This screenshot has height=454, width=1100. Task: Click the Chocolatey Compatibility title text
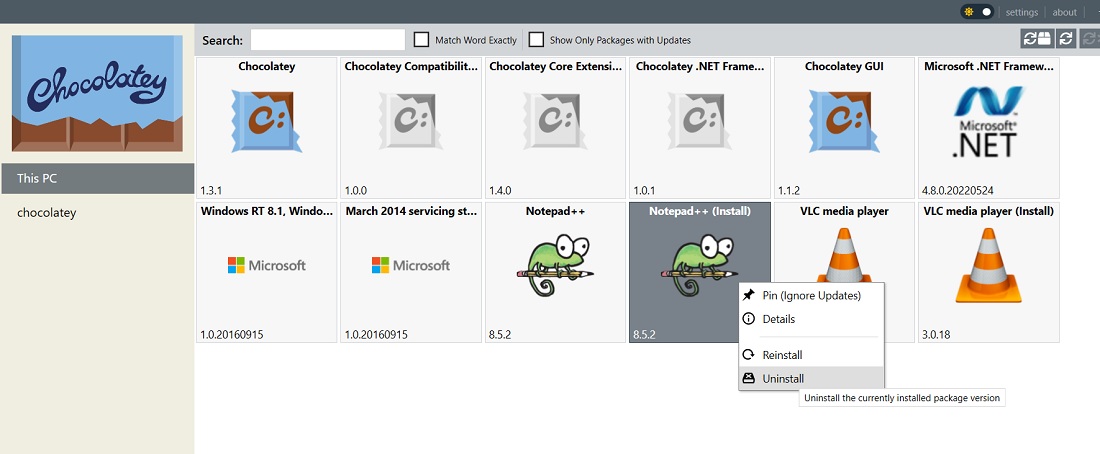411,67
